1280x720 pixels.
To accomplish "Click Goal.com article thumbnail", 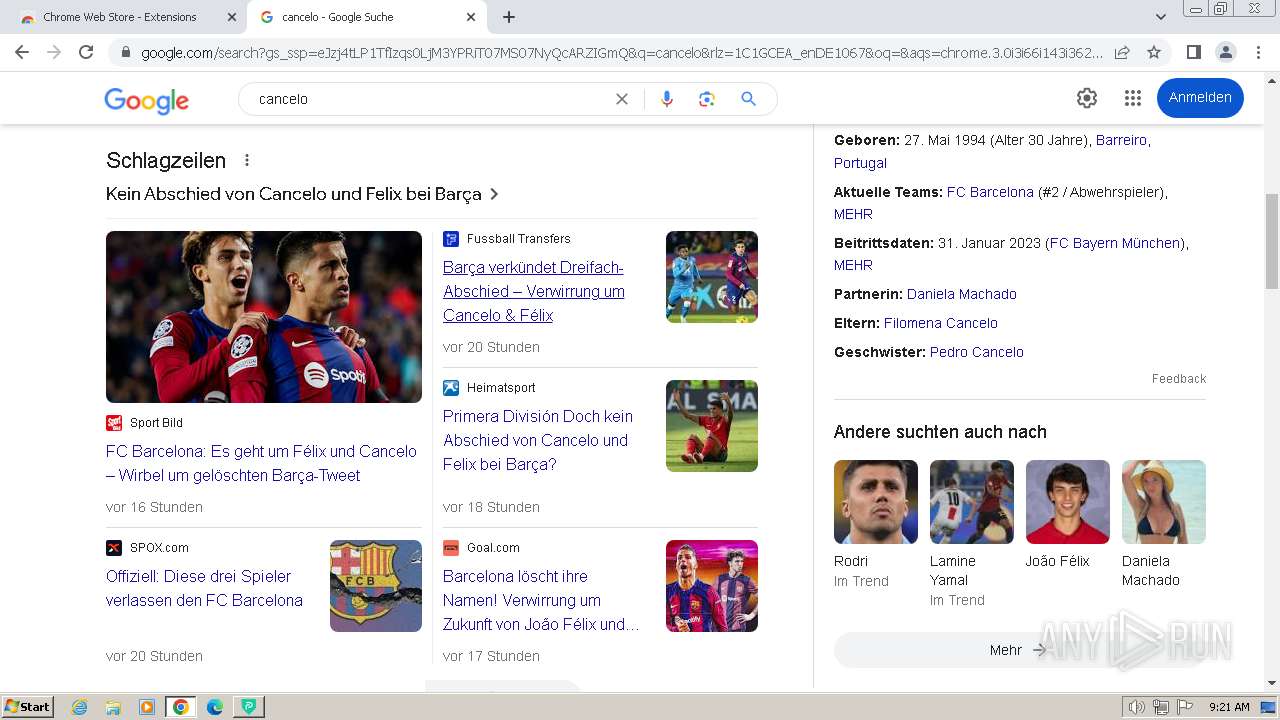I will click(712, 586).
